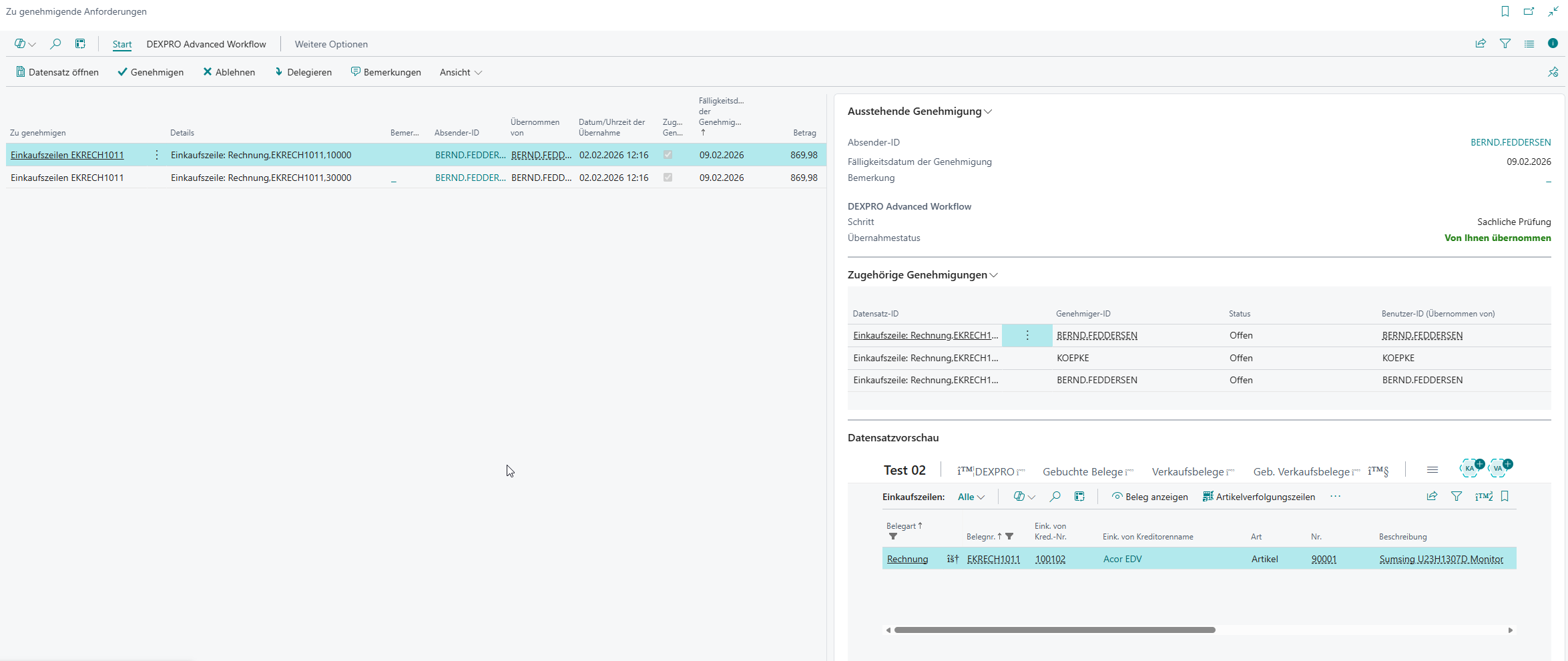Bookmark this page using the bookmark icon

1505,11
